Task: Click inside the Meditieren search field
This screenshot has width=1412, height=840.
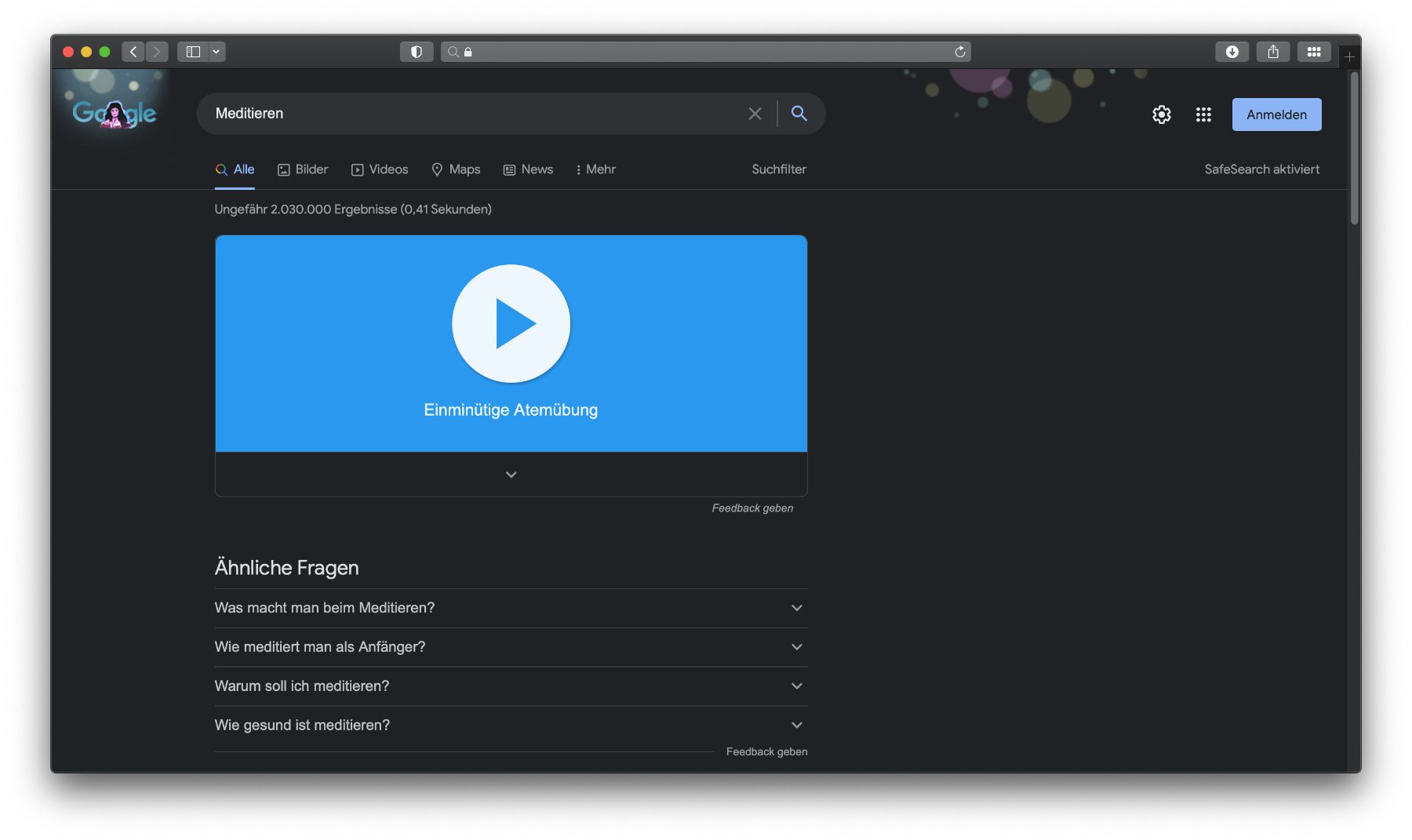Action: [x=471, y=114]
